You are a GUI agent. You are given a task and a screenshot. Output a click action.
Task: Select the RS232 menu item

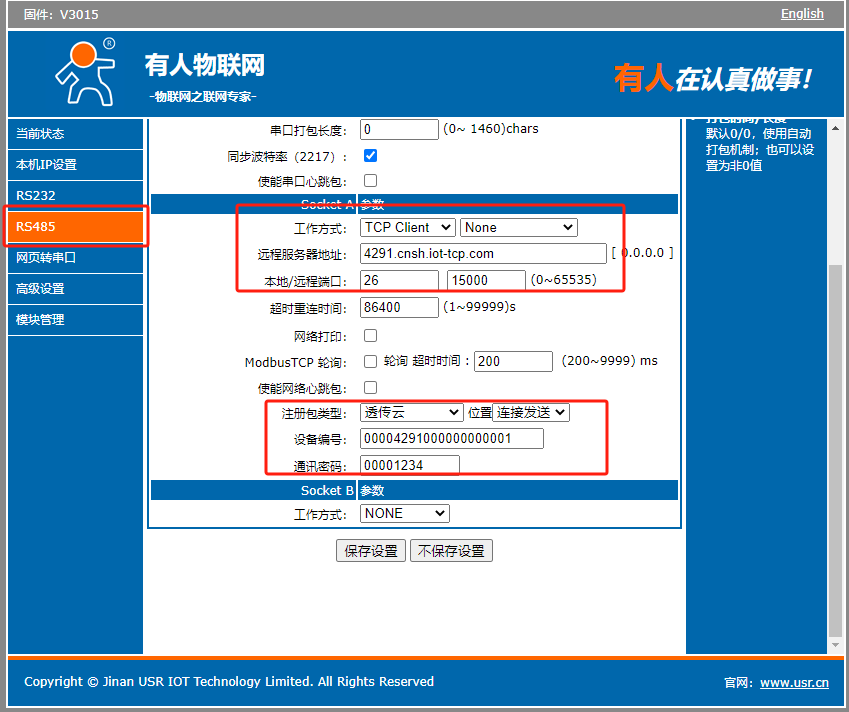[75, 195]
